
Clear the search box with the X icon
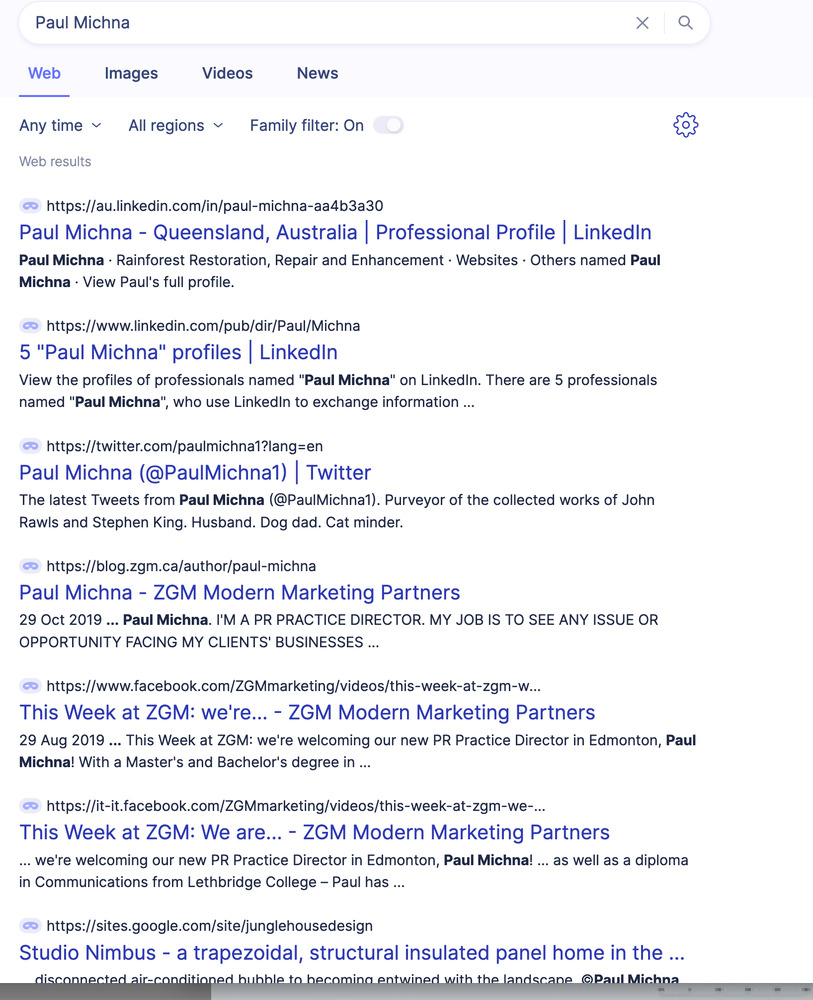pos(642,23)
